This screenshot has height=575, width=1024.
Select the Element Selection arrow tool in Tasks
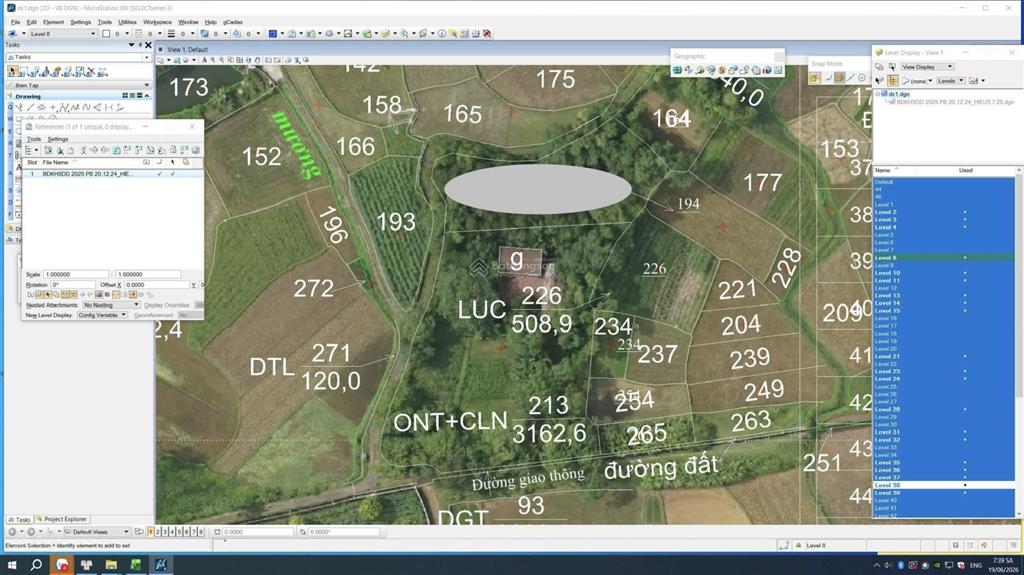[13, 71]
